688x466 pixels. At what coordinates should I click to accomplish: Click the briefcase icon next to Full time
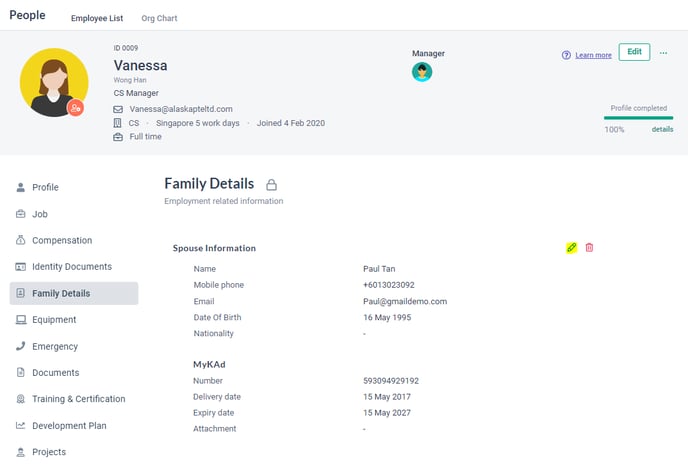pos(118,137)
